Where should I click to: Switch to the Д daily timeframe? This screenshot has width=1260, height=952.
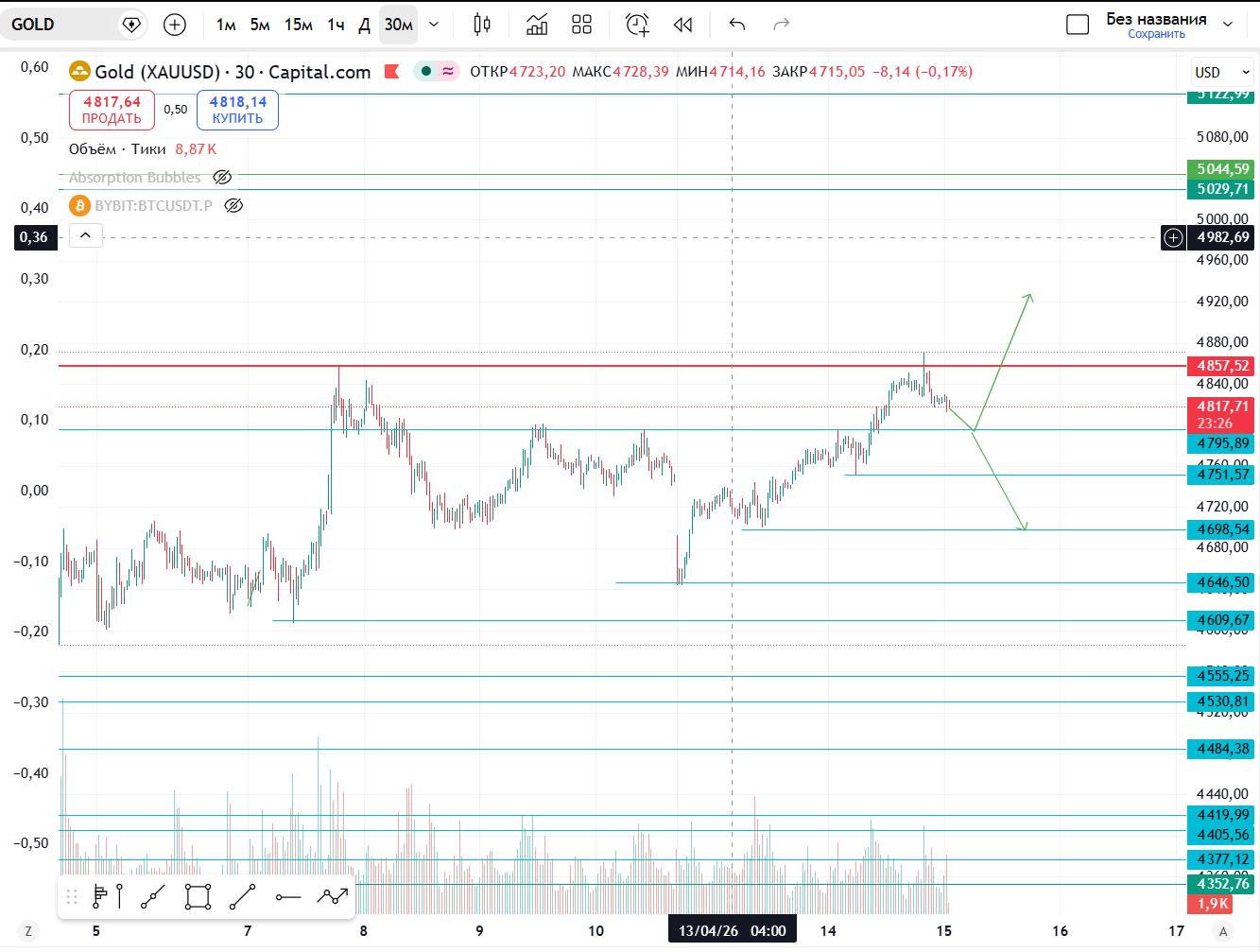[364, 25]
